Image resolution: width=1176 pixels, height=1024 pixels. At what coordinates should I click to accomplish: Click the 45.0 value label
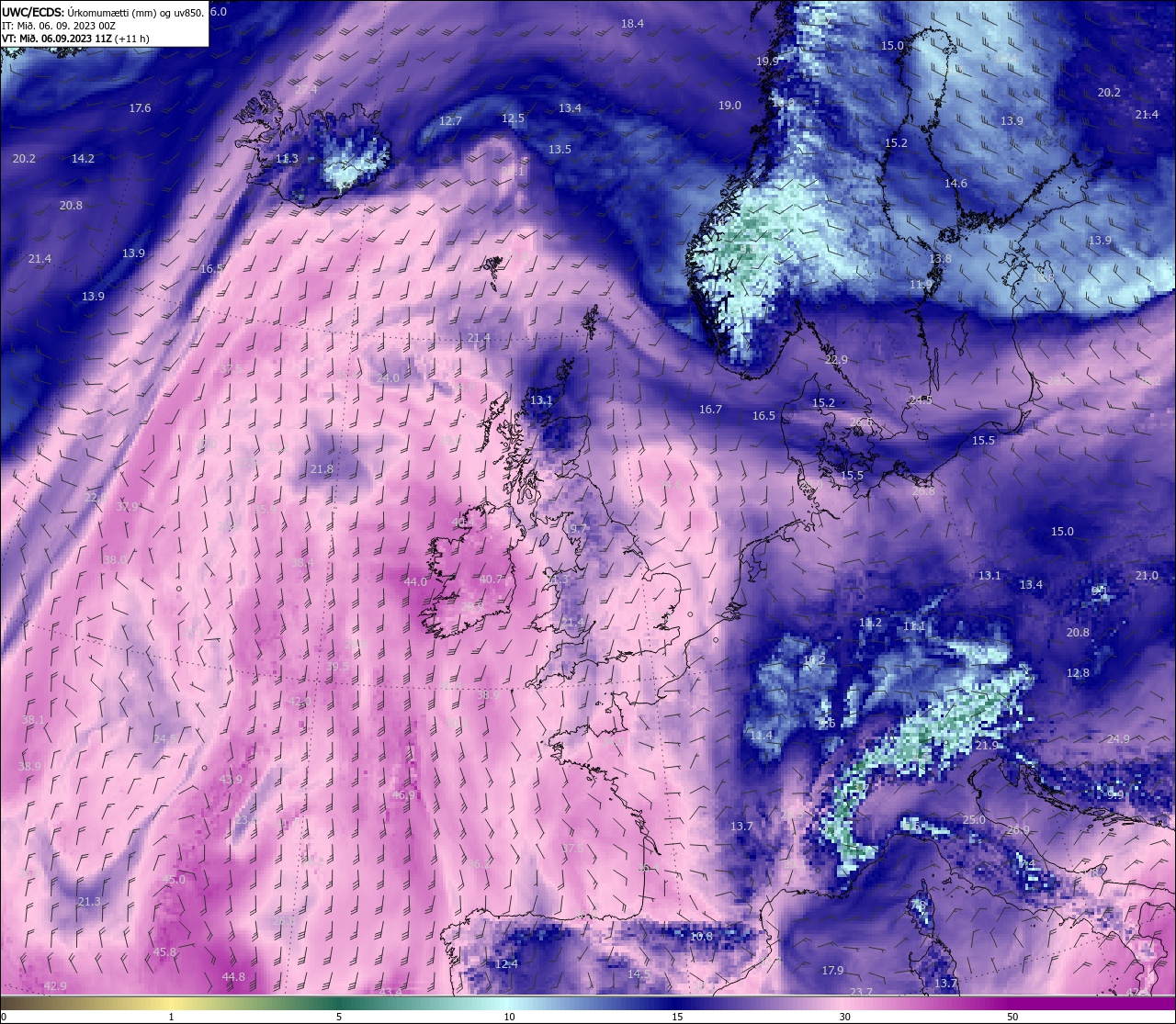point(174,880)
